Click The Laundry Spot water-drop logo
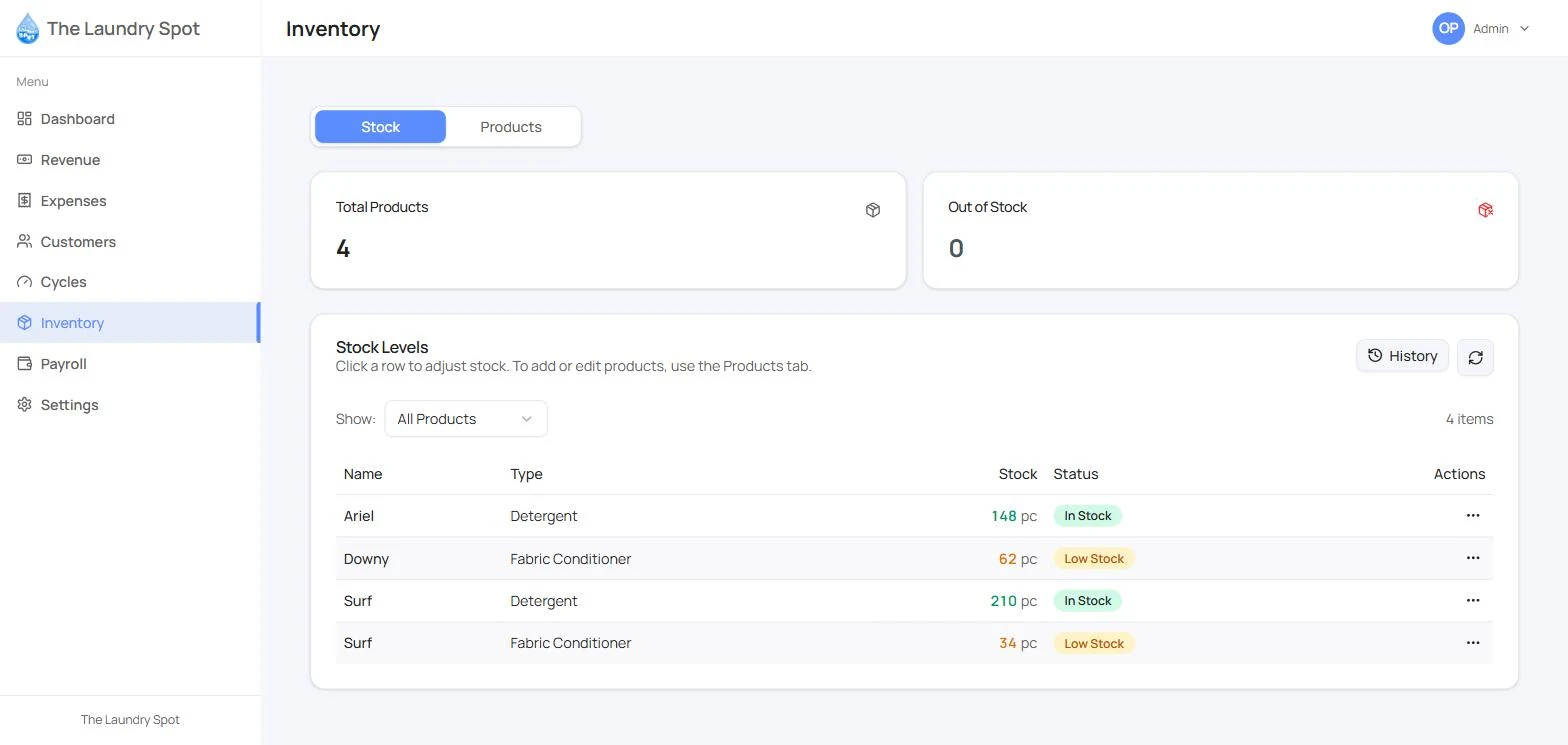The width and height of the screenshot is (1568, 745). [28, 29]
